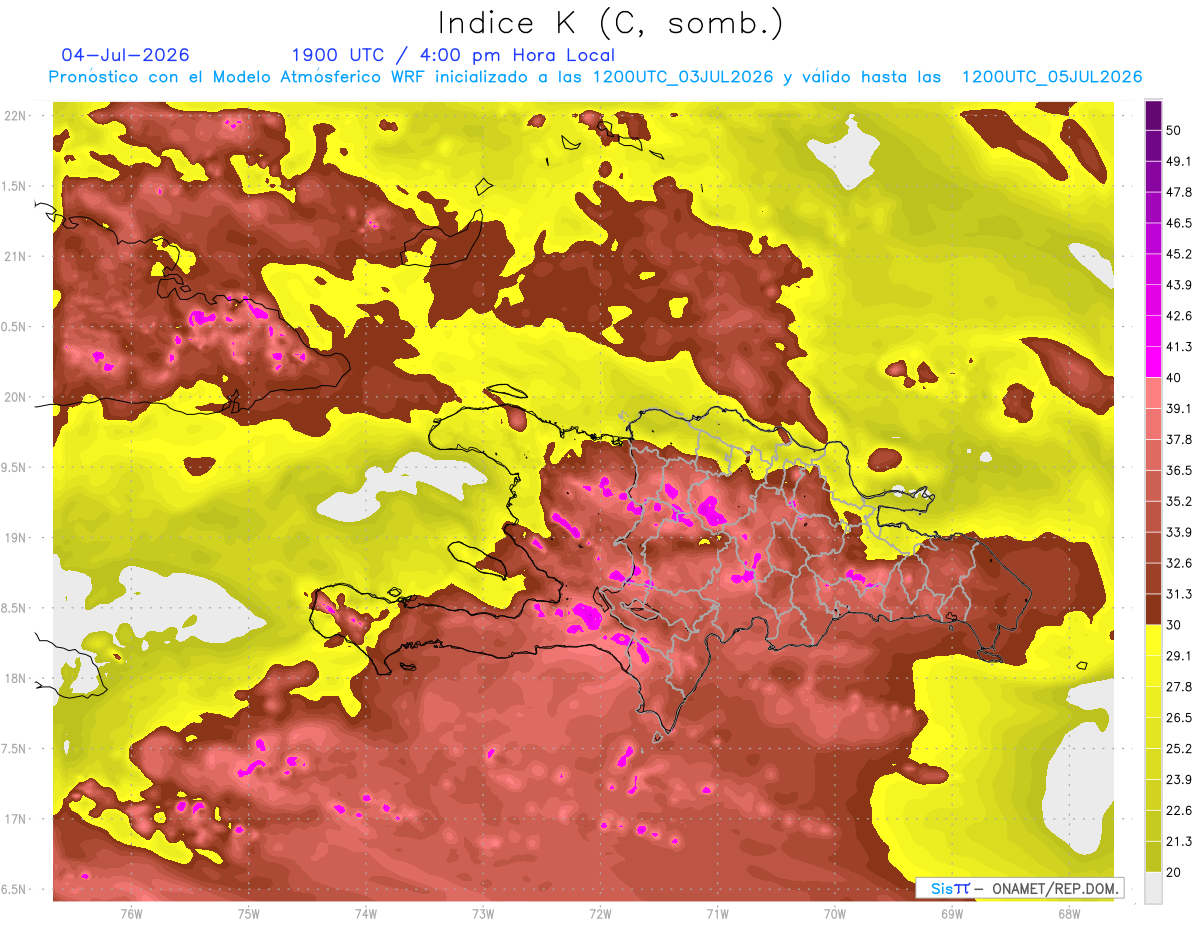The width and height of the screenshot is (1200, 927).
Task: Click the "76W" longitude label
Action: click(131, 914)
